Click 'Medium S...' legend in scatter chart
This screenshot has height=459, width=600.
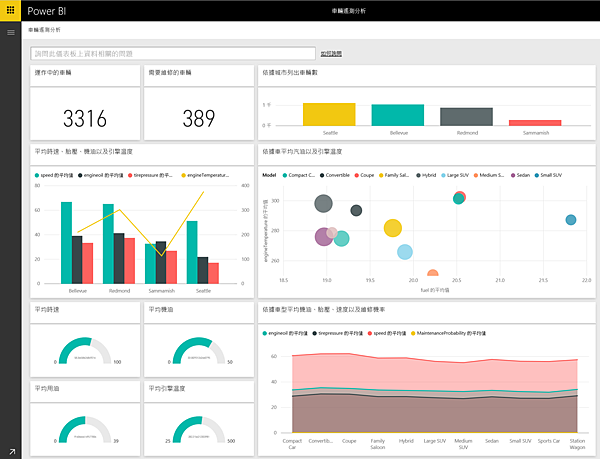[489, 175]
